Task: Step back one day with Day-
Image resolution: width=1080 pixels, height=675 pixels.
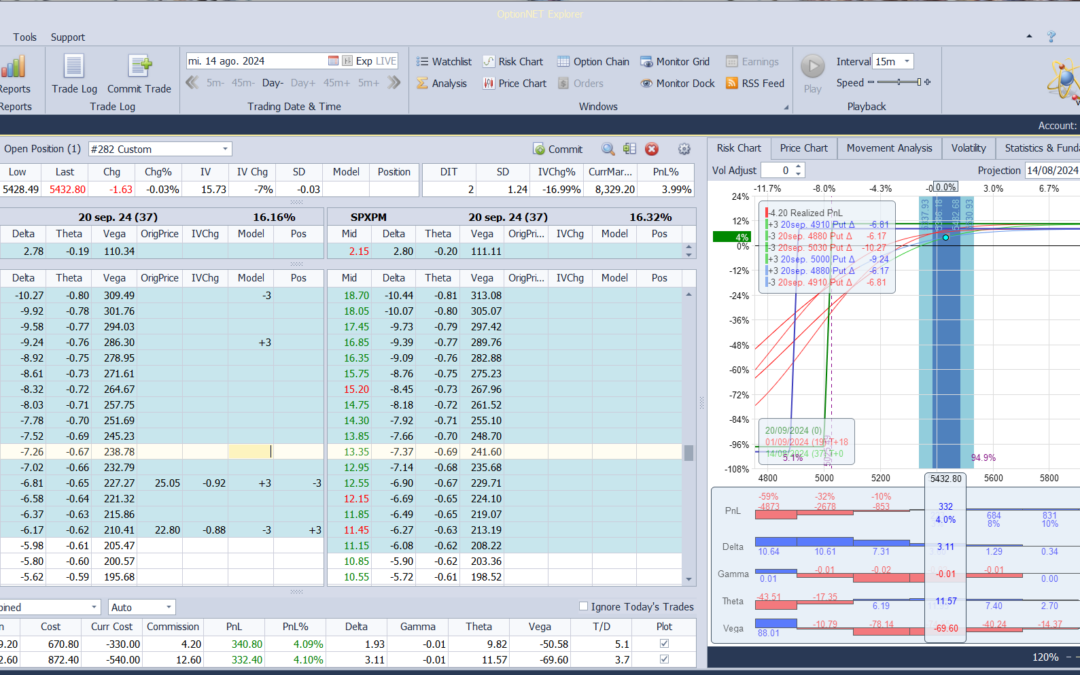Action: pyautogui.click(x=273, y=83)
